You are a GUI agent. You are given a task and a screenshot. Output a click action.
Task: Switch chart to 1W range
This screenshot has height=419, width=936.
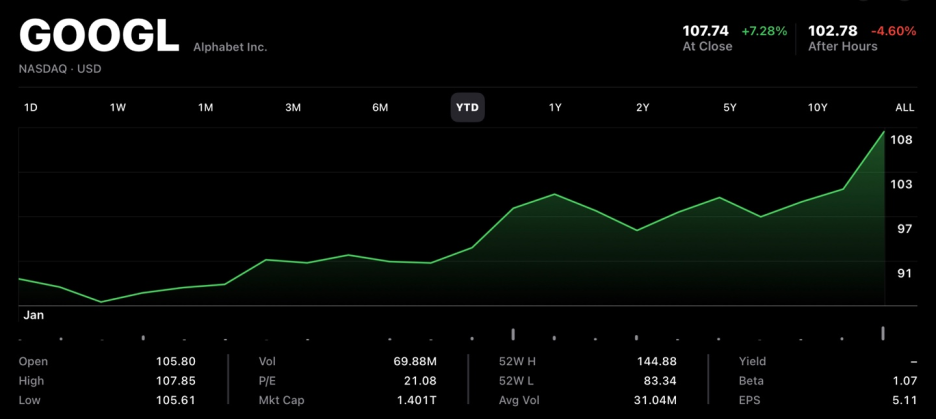(x=118, y=108)
